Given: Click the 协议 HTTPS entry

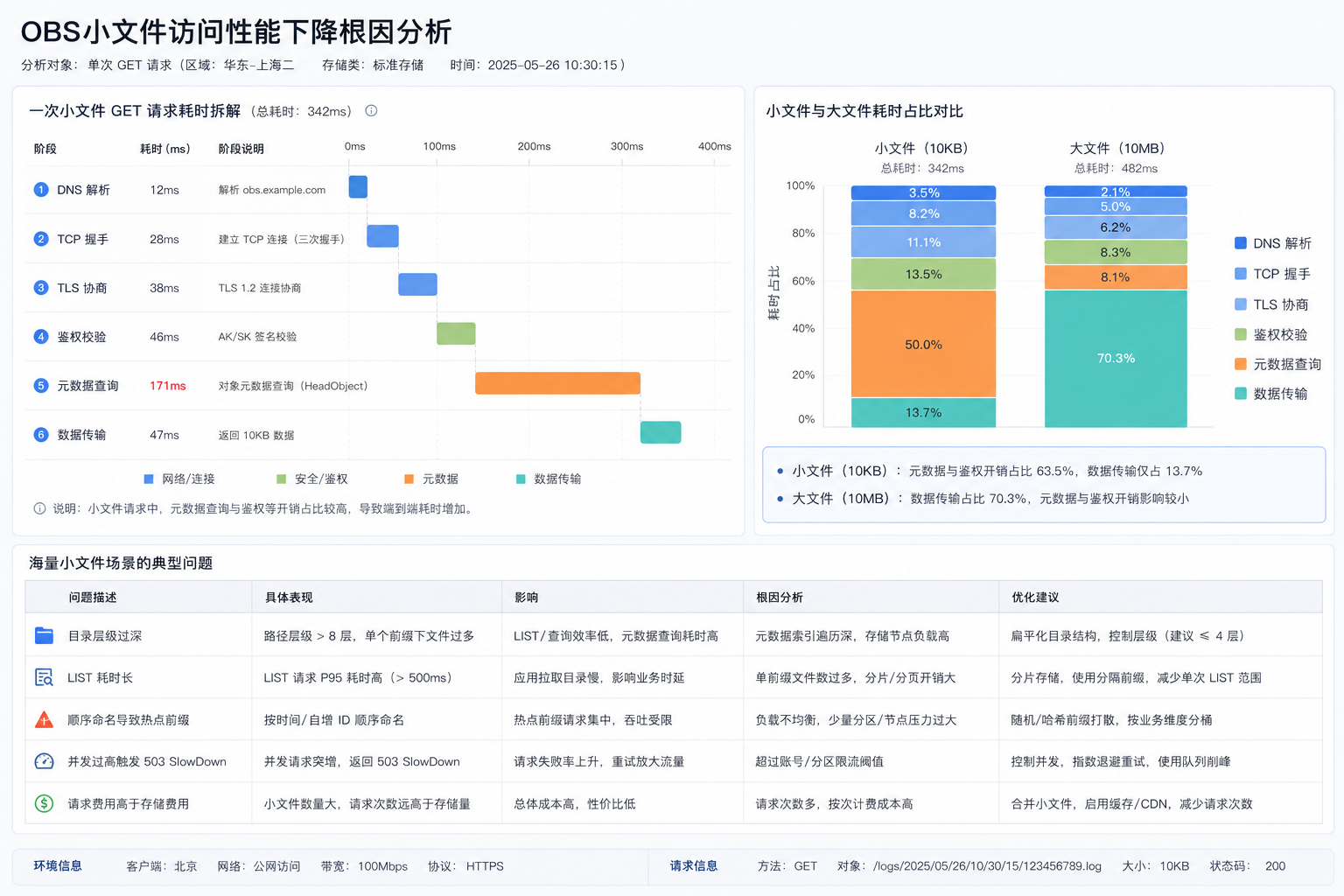Looking at the screenshot, I should [465, 866].
